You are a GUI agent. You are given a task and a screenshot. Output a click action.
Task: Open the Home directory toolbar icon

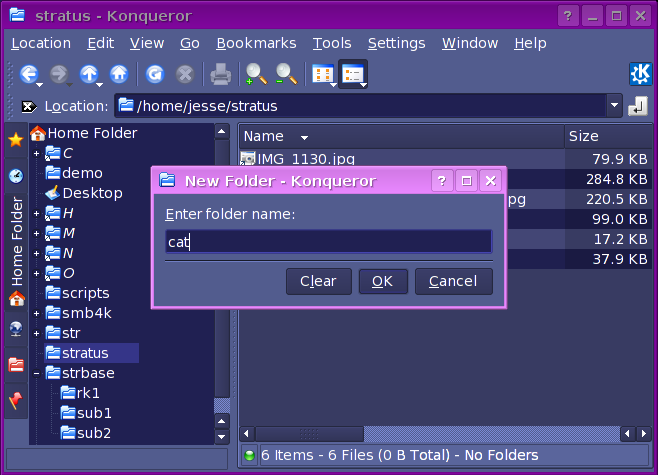tap(119, 74)
